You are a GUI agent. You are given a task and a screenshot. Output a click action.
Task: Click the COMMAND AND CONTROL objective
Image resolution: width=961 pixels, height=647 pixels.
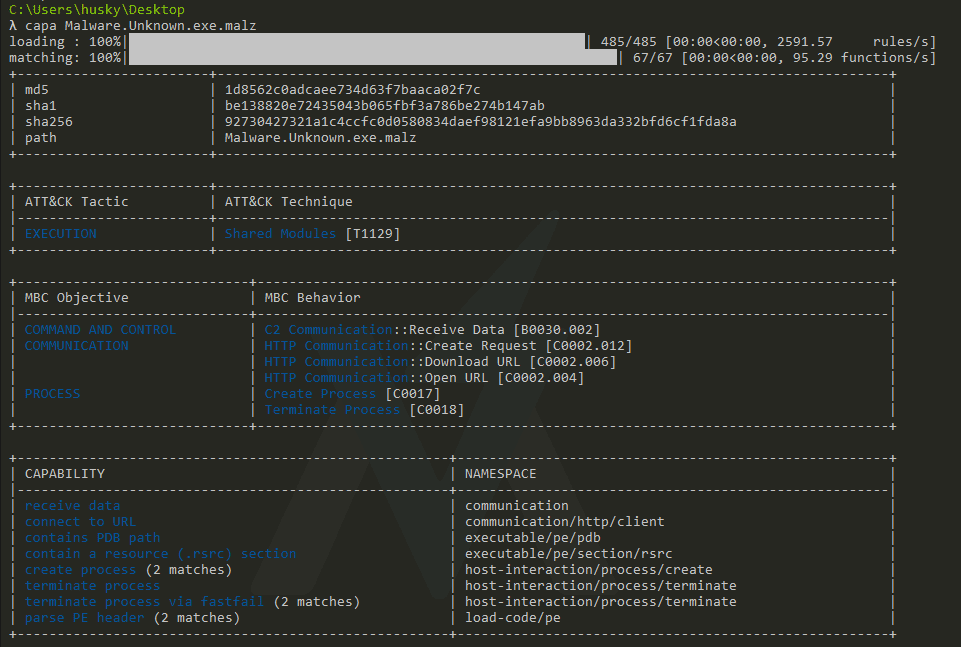pos(100,329)
